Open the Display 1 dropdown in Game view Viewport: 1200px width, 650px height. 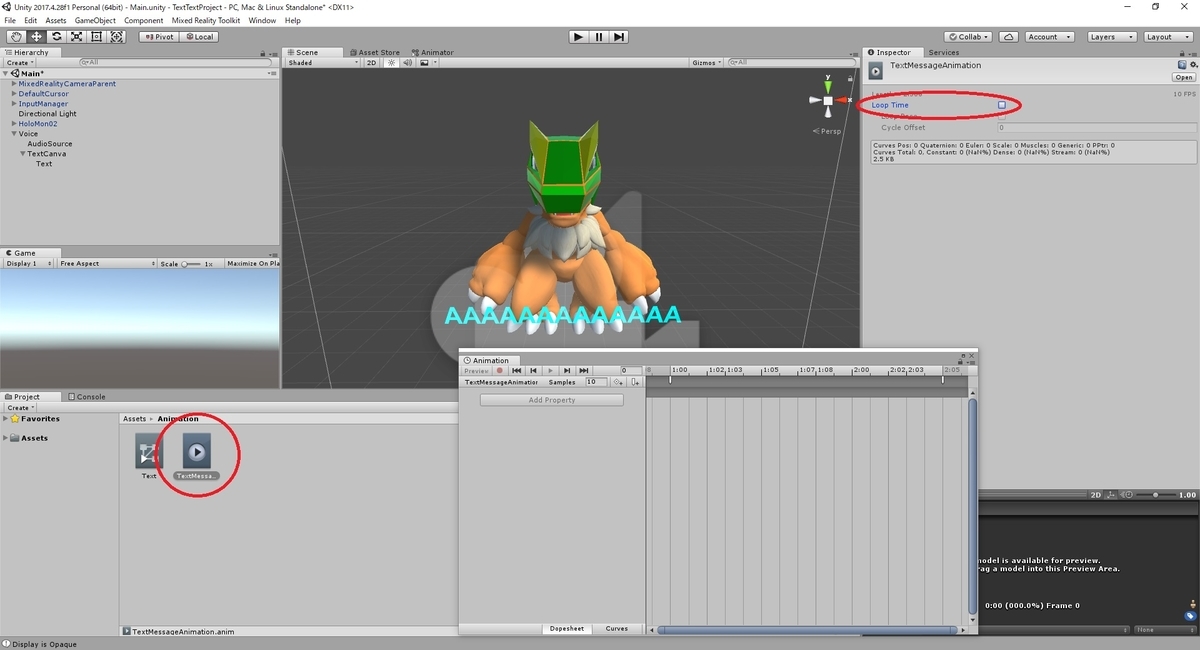click(x=28, y=263)
